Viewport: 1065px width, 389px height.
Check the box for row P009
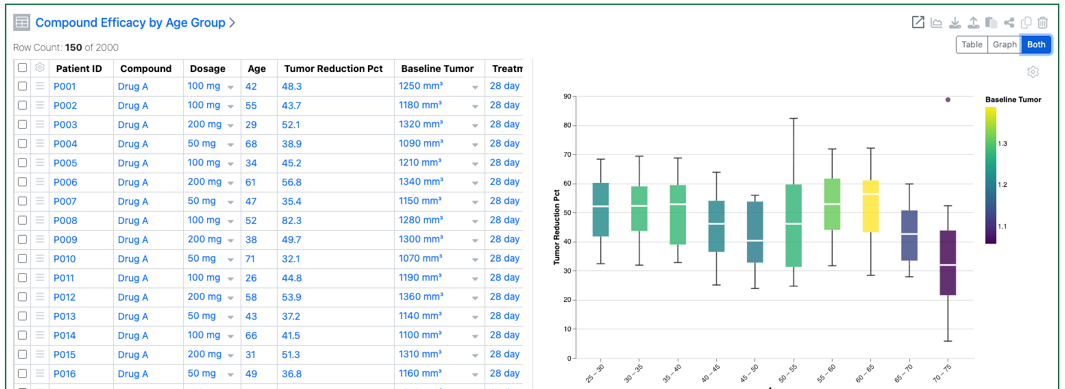click(22, 239)
